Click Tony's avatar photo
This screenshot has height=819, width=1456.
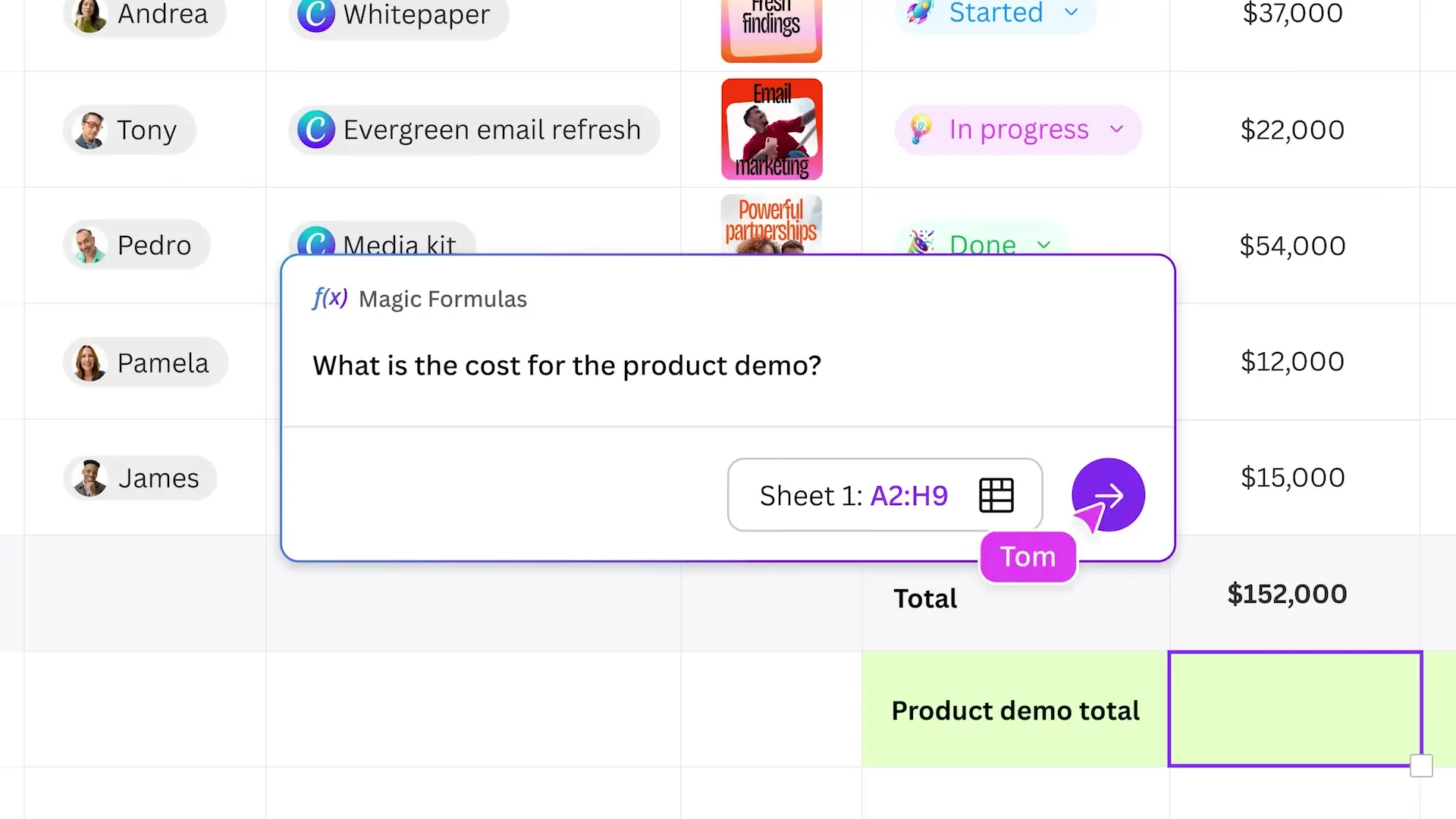(90, 130)
